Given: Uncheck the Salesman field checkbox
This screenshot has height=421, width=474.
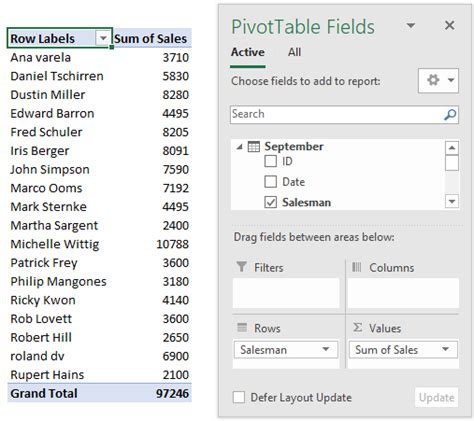Looking at the screenshot, I should (270, 202).
